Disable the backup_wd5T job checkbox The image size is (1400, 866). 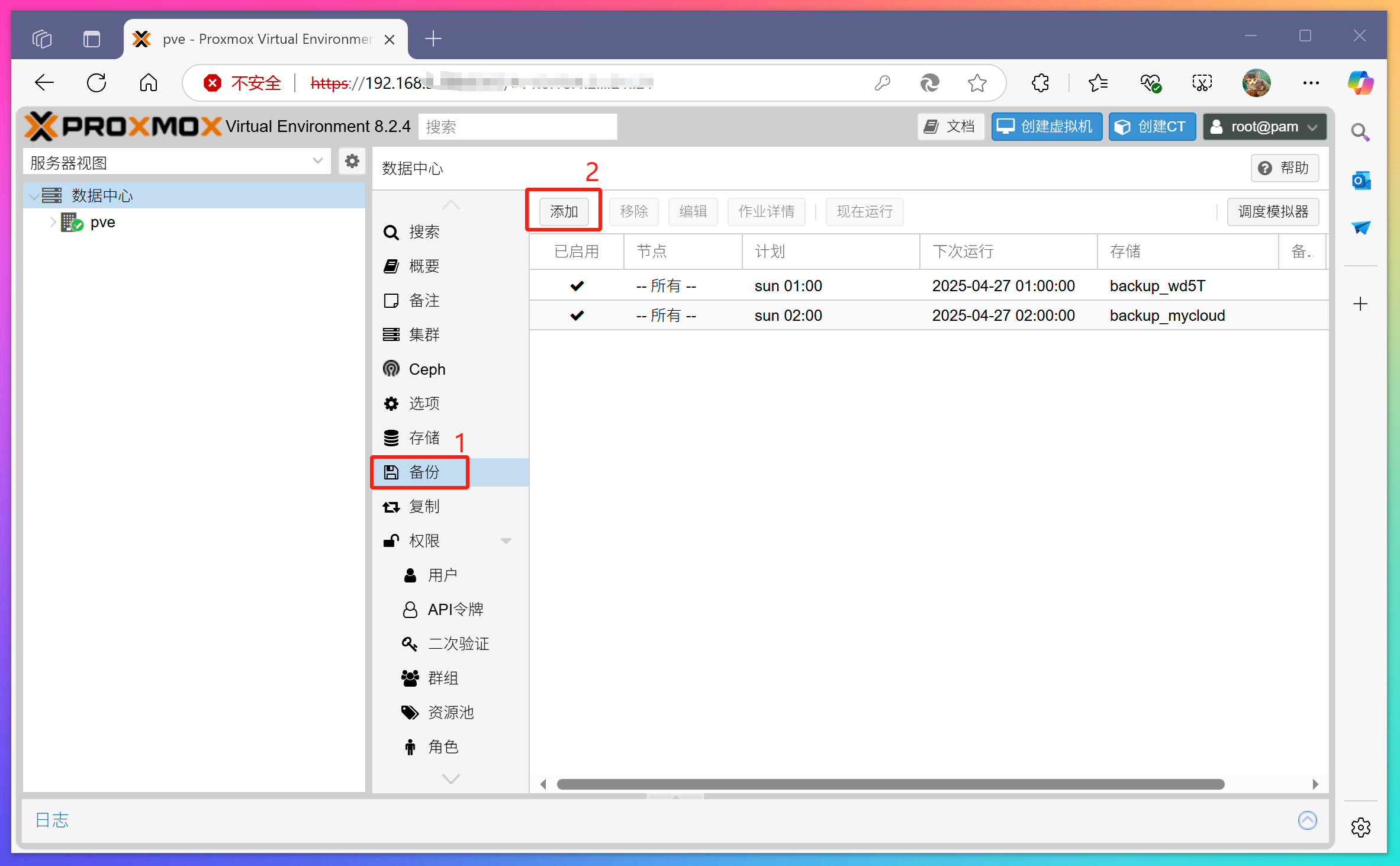[x=577, y=285]
